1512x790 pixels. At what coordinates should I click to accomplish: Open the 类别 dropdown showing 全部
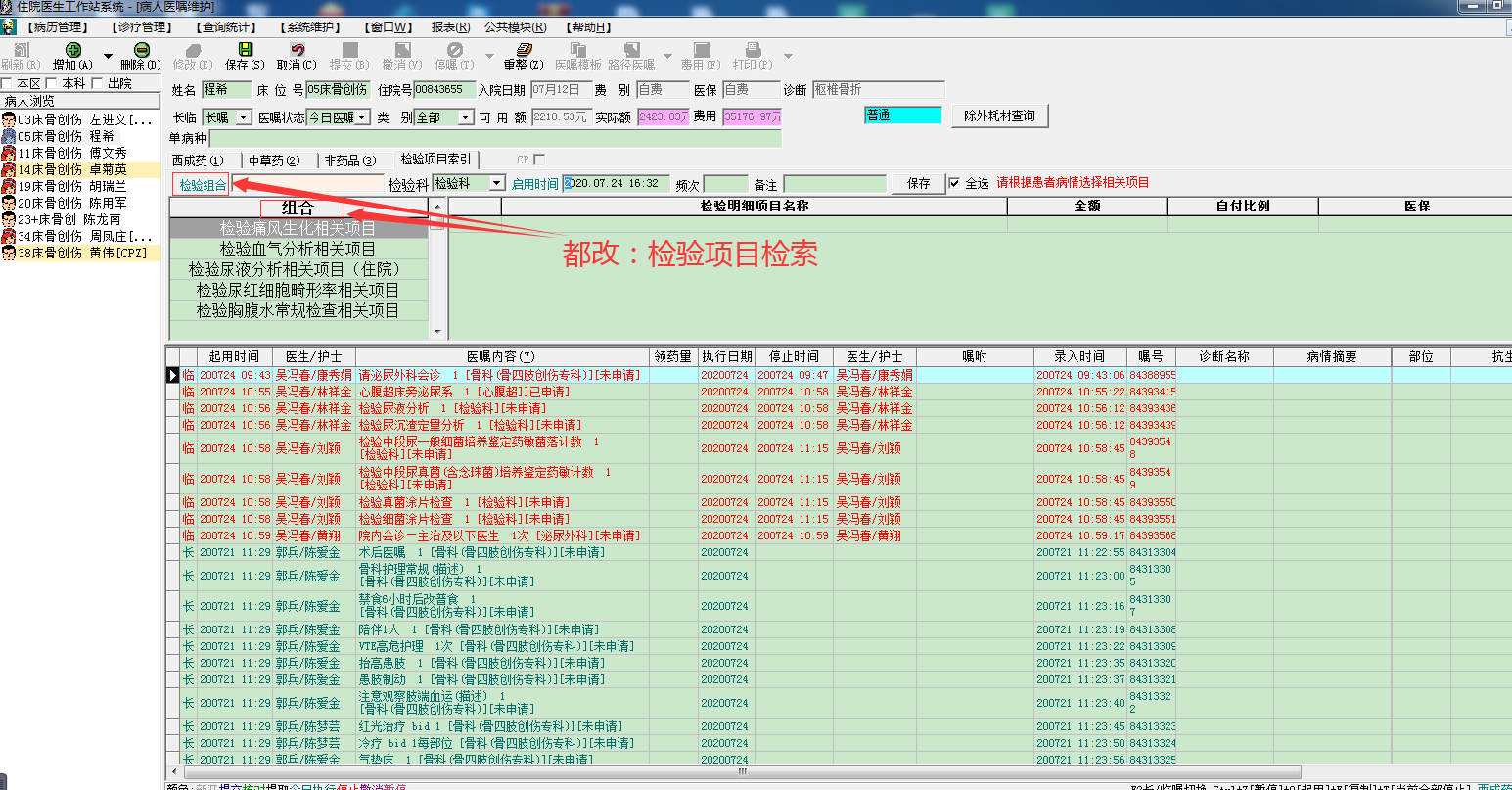point(464,117)
